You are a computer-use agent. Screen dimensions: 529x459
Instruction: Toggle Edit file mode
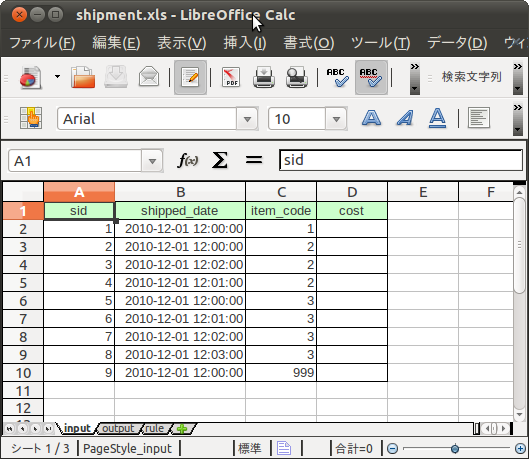(190, 78)
